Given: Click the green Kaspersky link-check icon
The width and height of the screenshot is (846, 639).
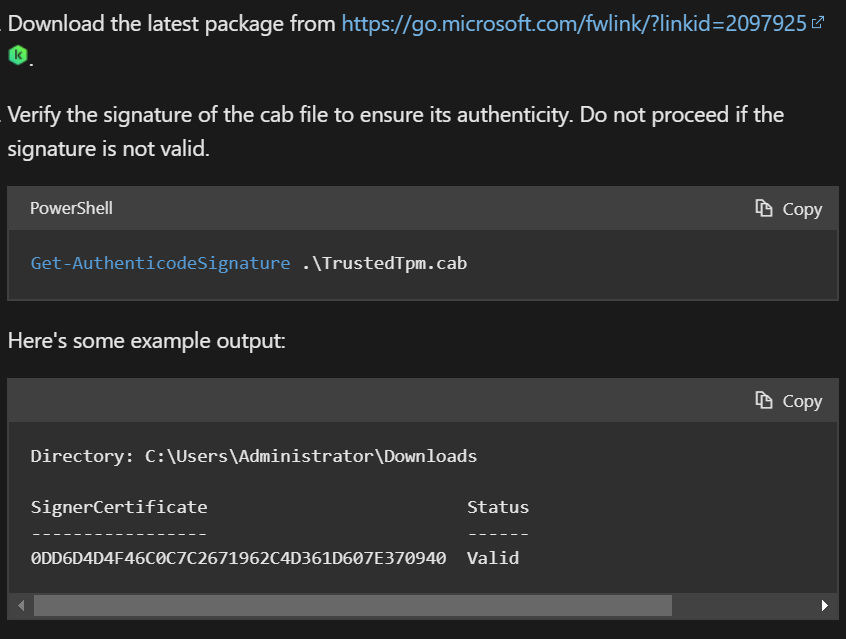Looking at the screenshot, I should (17, 56).
